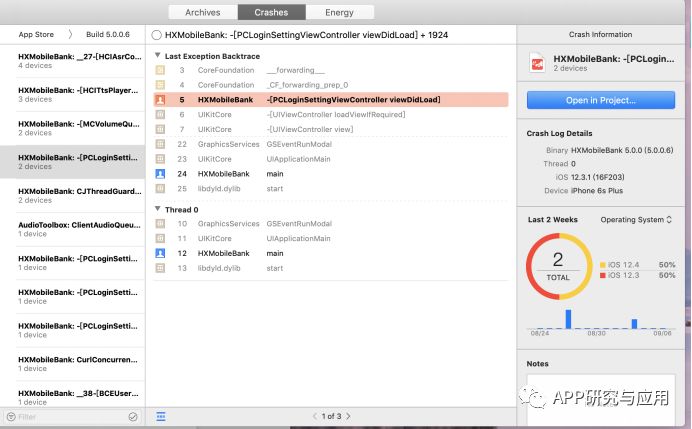This screenshot has height=429, width=692.
Task: Go to next crash log arrow
Action: [348, 416]
